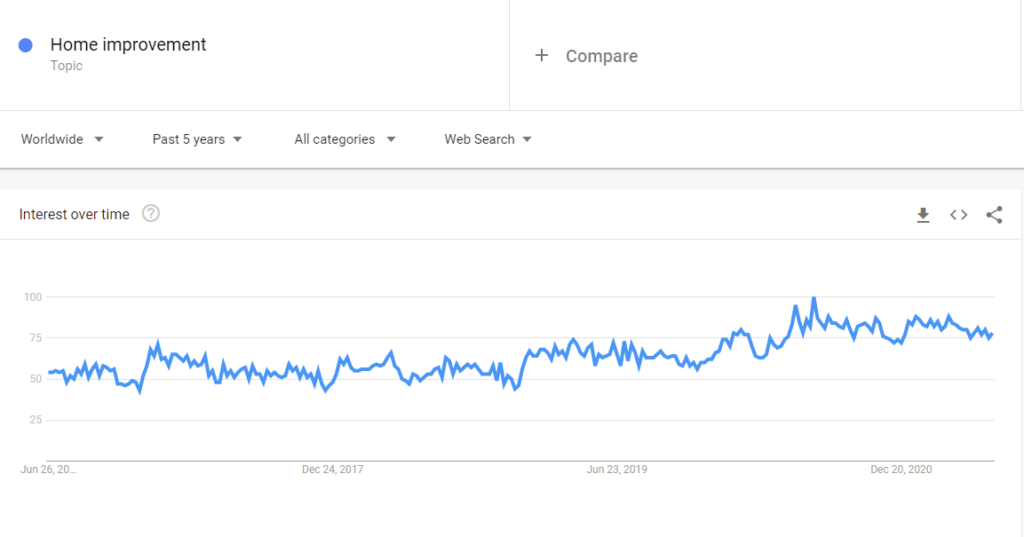This screenshot has width=1024, height=537.
Task: Open the embed code icon
Action: 958,215
